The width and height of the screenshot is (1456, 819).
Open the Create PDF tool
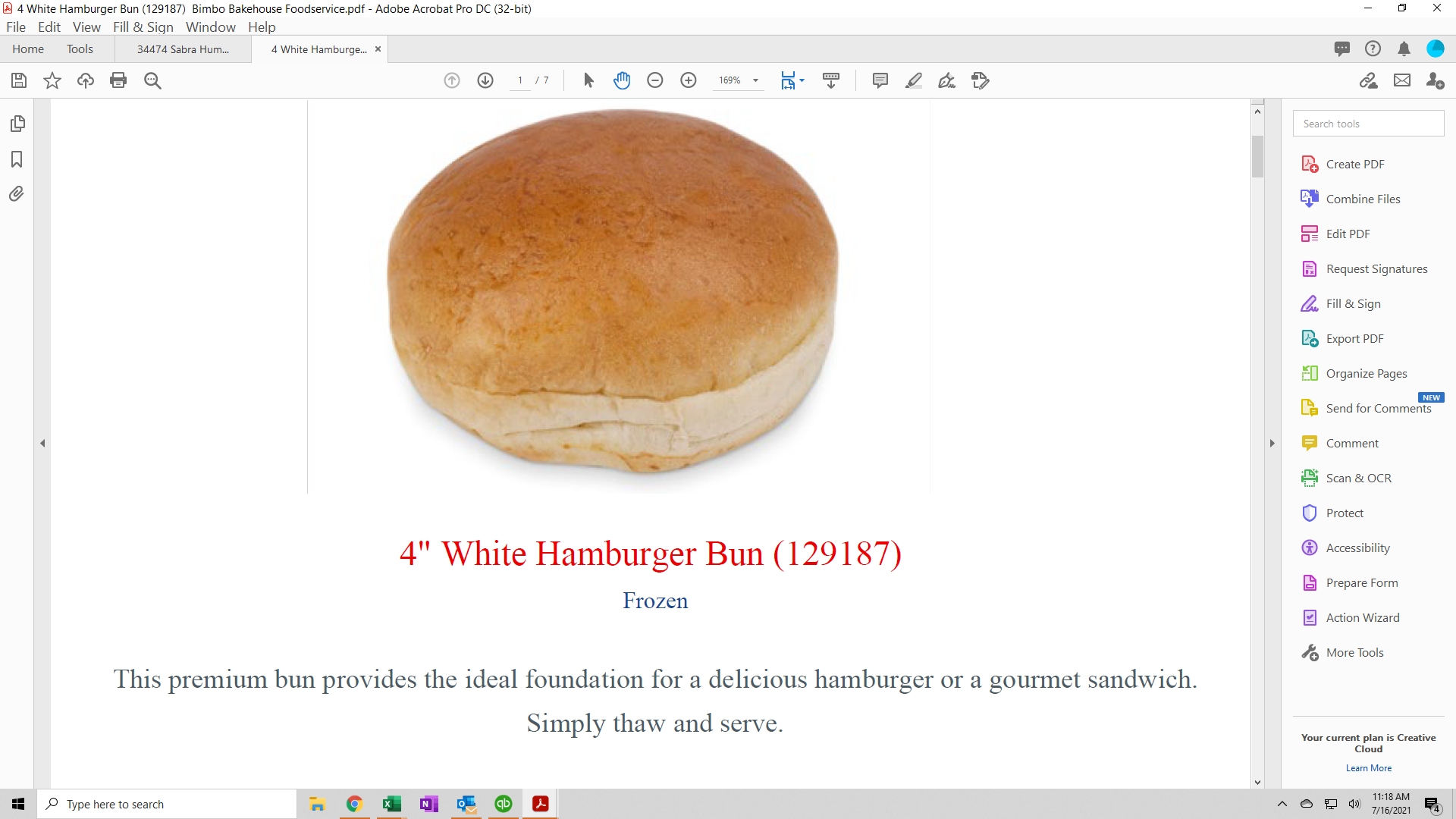1355,165
